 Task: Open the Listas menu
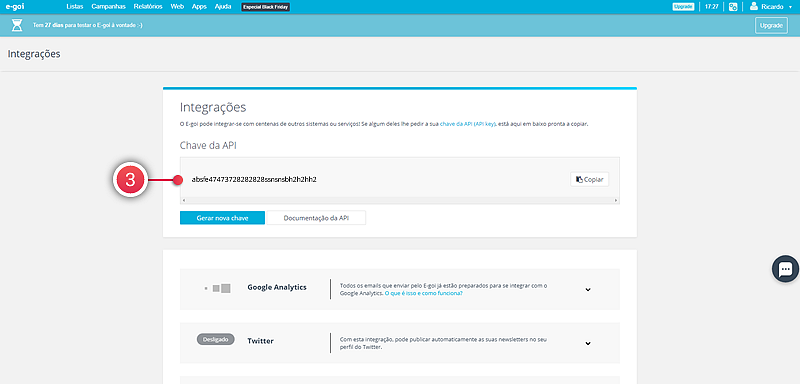[74, 7]
